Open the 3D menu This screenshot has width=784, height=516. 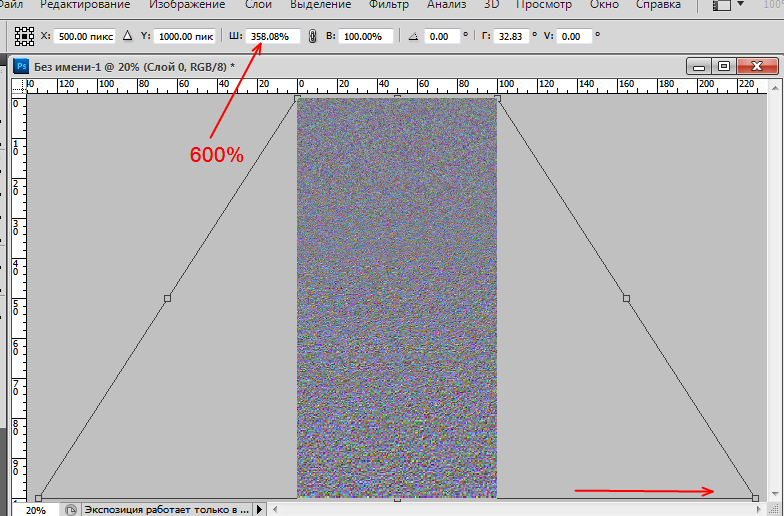click(x=492, y=4)
